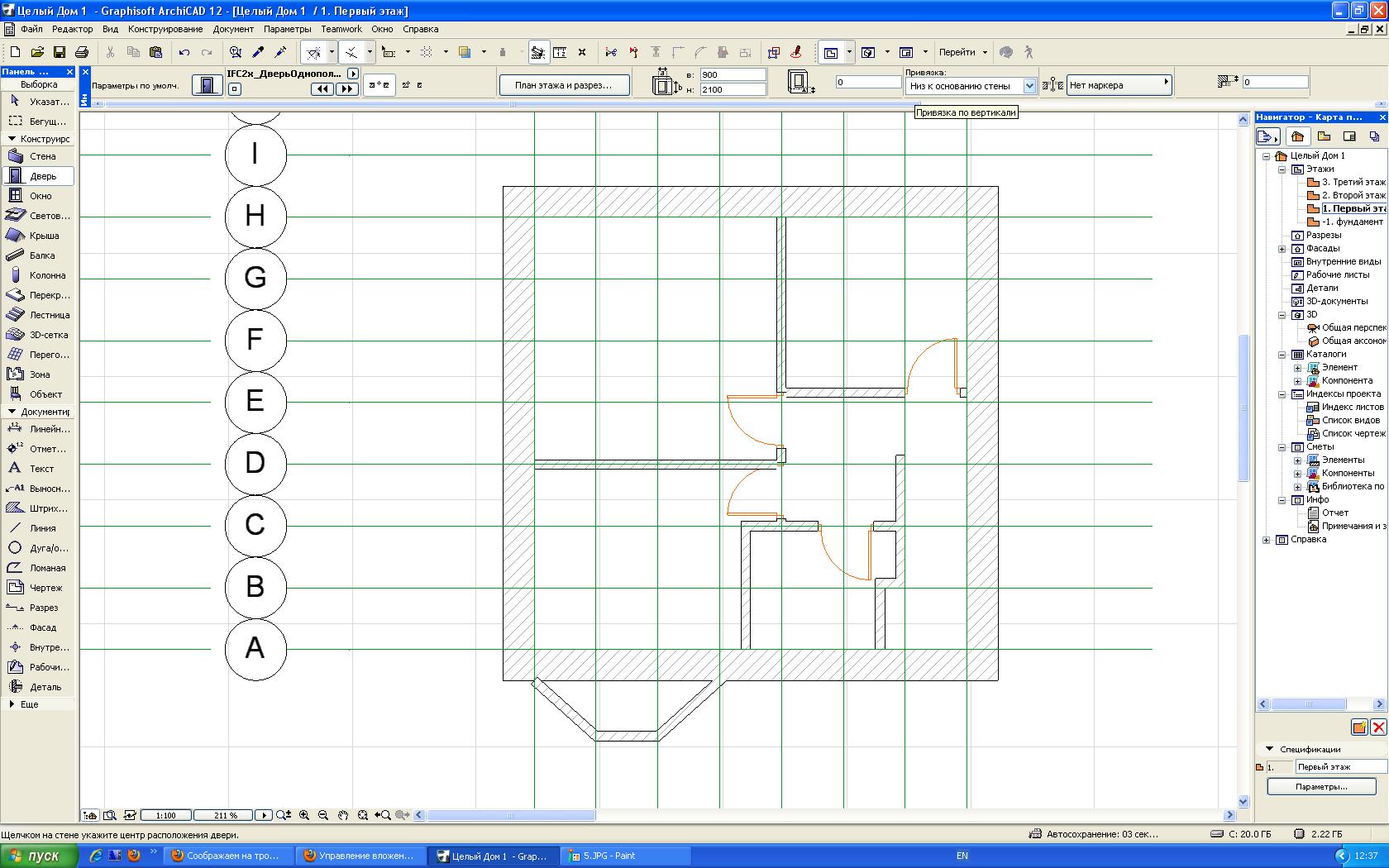The image size is (1389, 868).
Task: Open the Teamwork menu
Action: (341, 29)
